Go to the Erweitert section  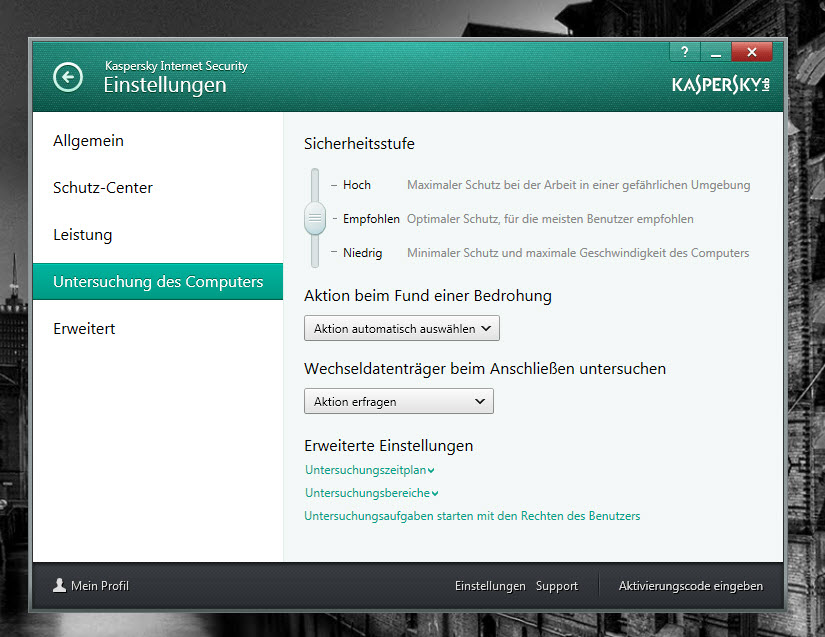[84, 329]
